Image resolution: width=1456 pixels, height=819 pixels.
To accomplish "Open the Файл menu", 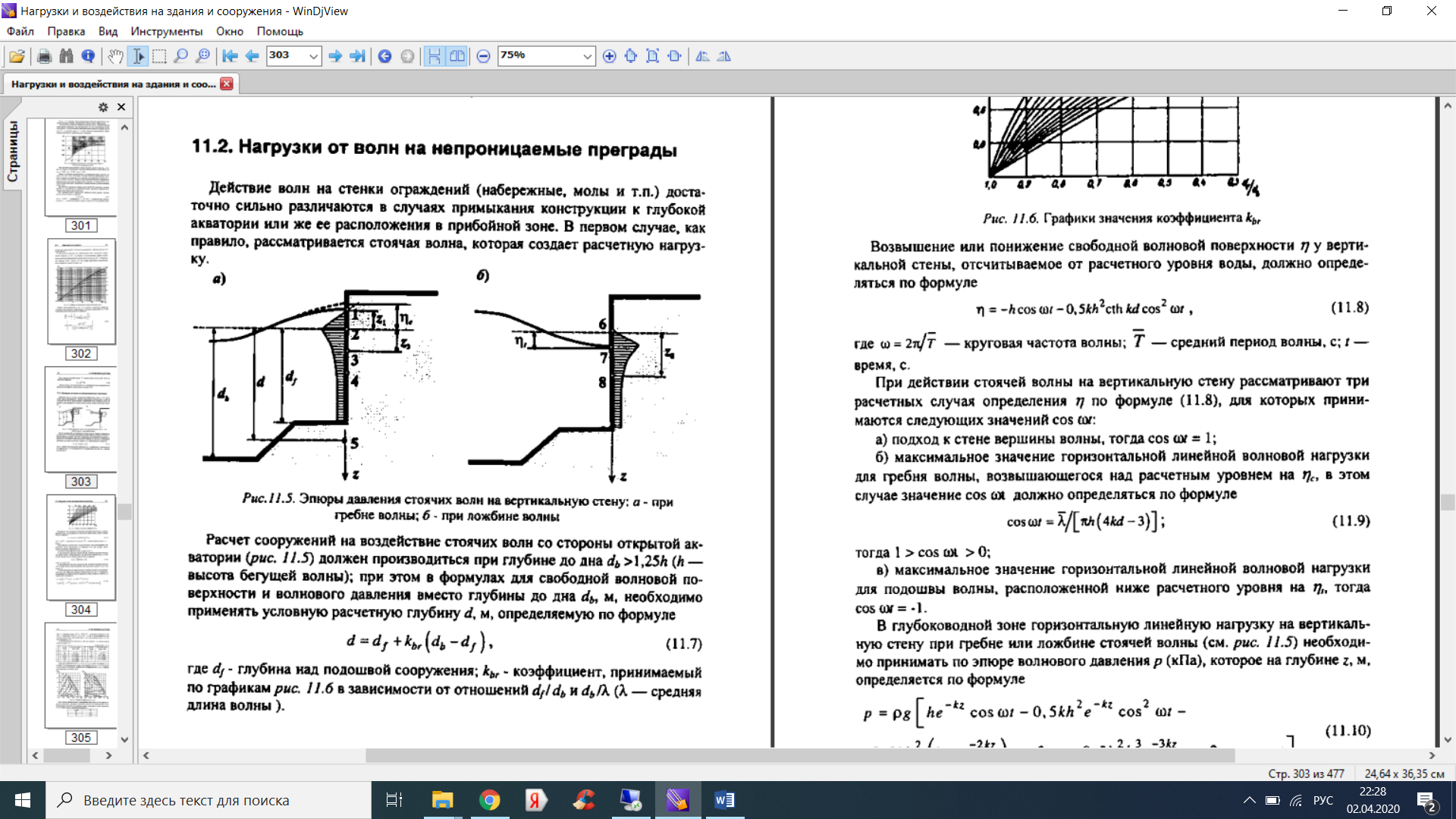I will [x=20, y=31].
